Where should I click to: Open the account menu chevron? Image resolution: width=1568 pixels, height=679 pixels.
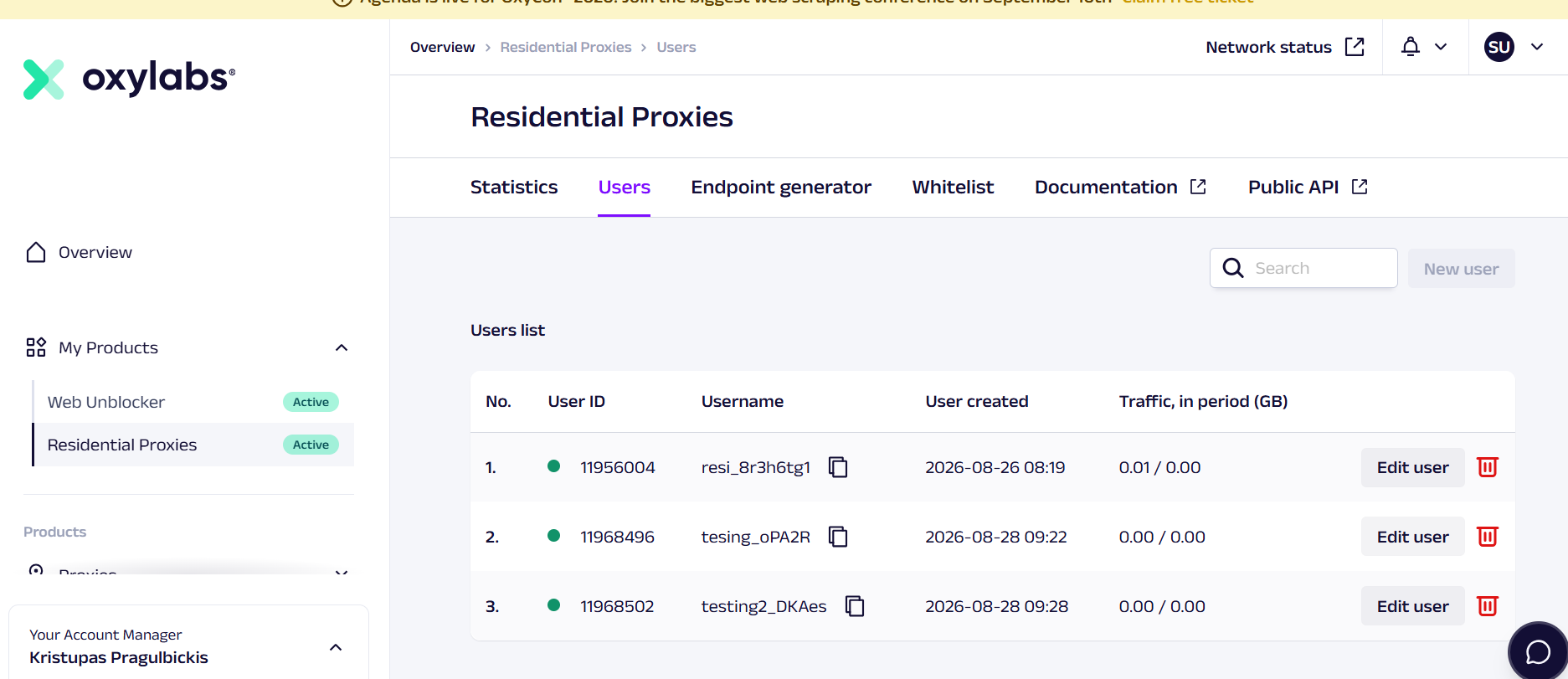point(1537,47)
